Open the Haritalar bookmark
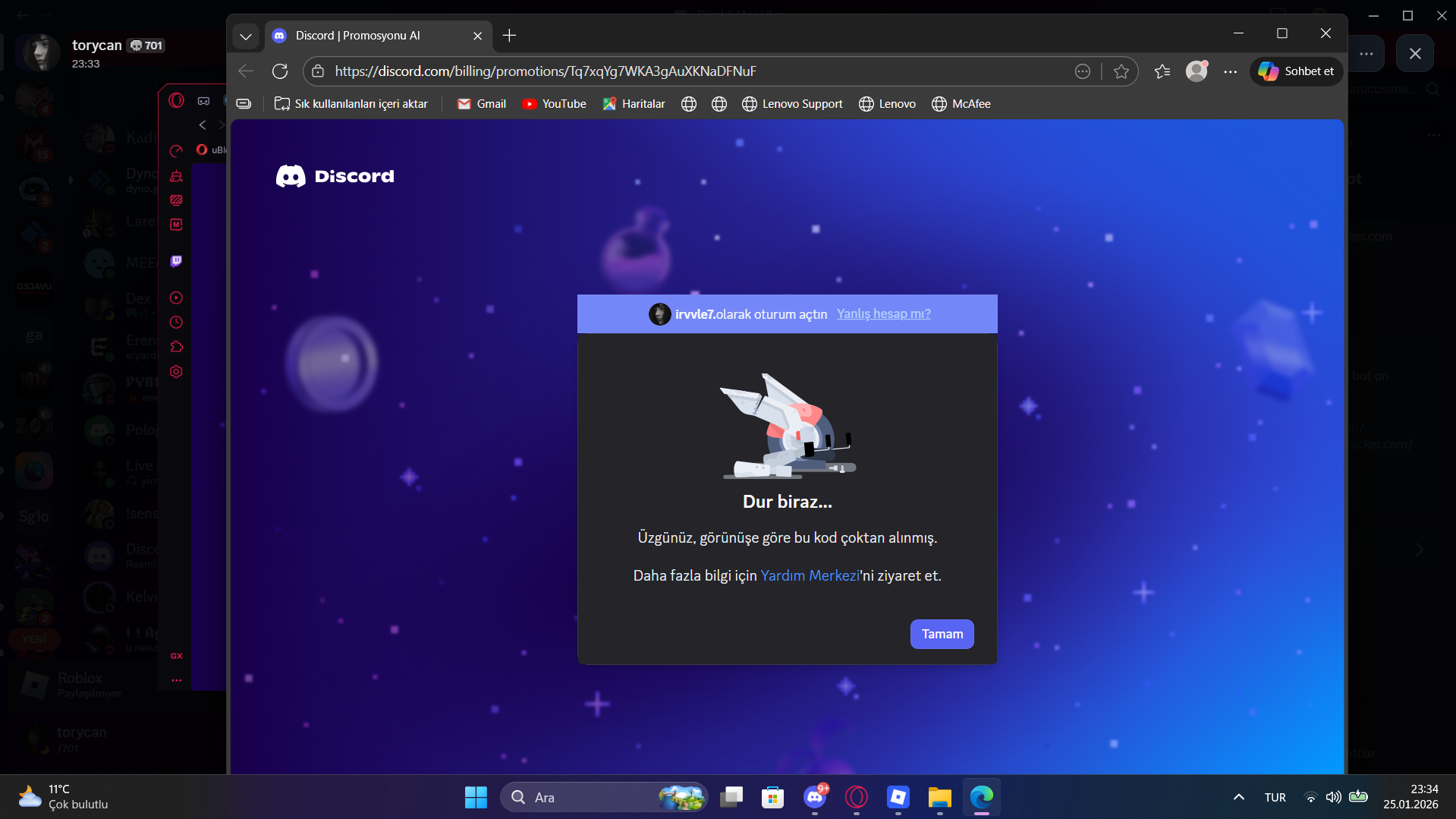 pos(634,104)
